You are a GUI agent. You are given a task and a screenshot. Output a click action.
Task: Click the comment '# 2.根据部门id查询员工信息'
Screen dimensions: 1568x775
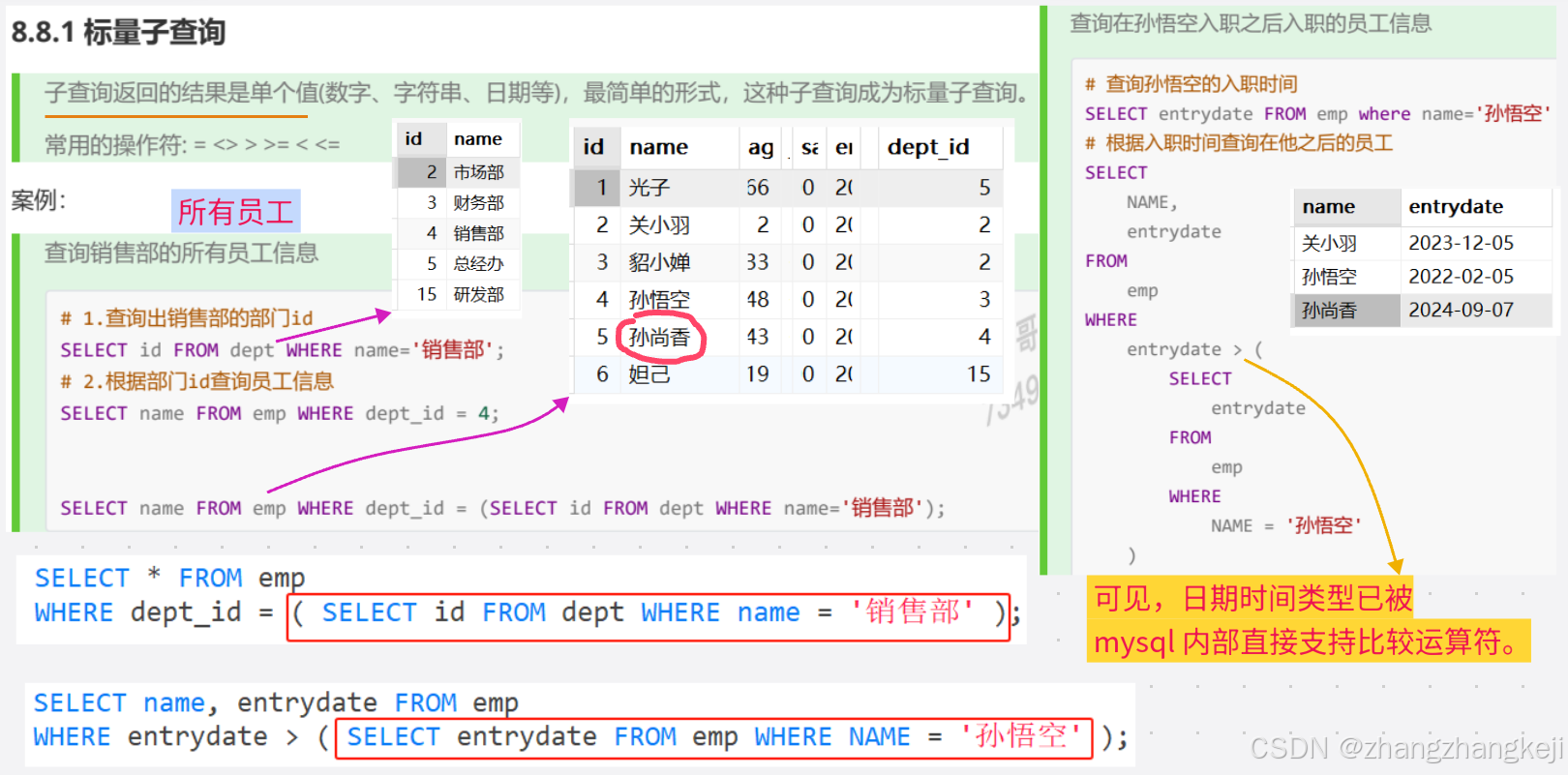[x=197, y=381]
